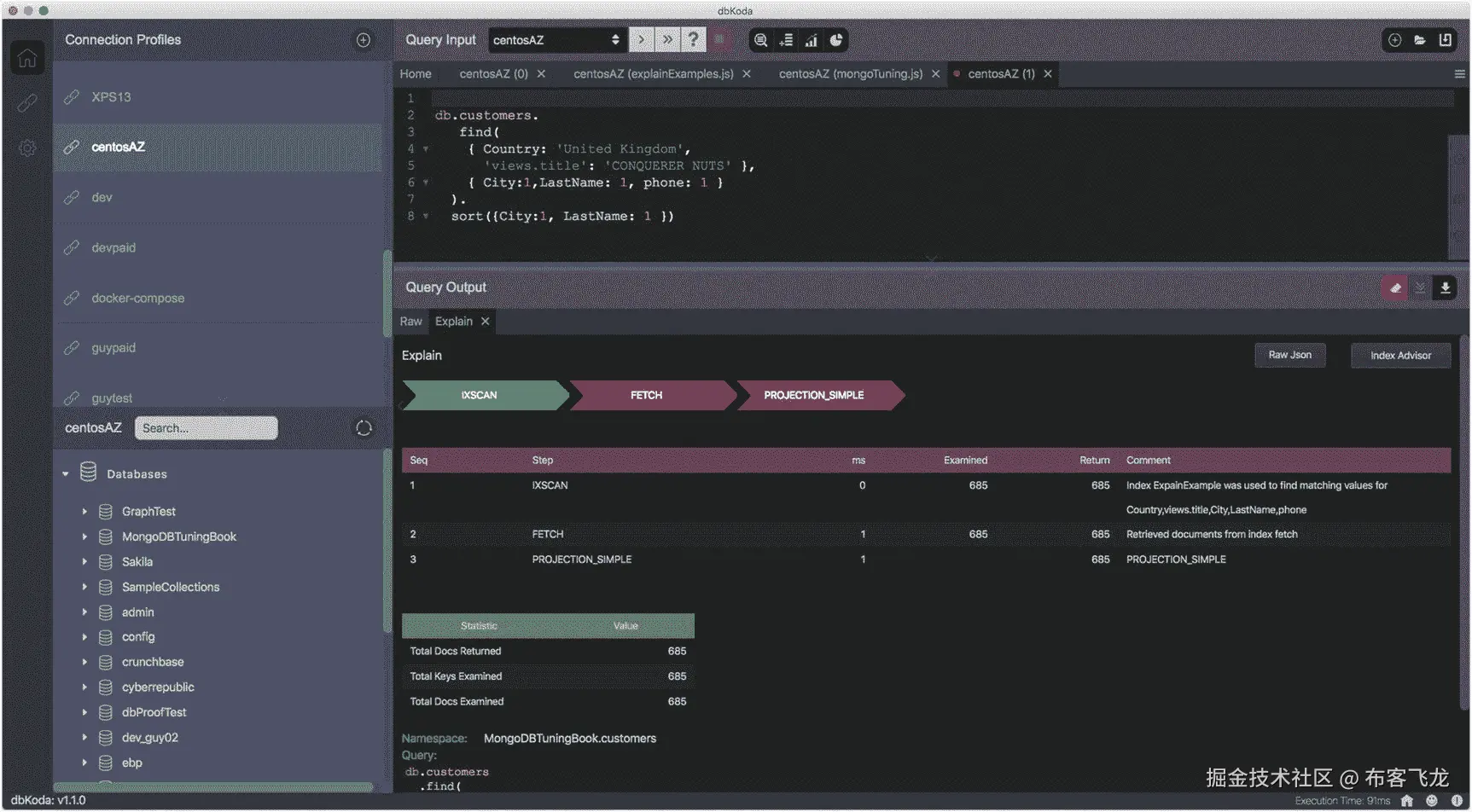Click the Raw Json button

pos(1289,356)
